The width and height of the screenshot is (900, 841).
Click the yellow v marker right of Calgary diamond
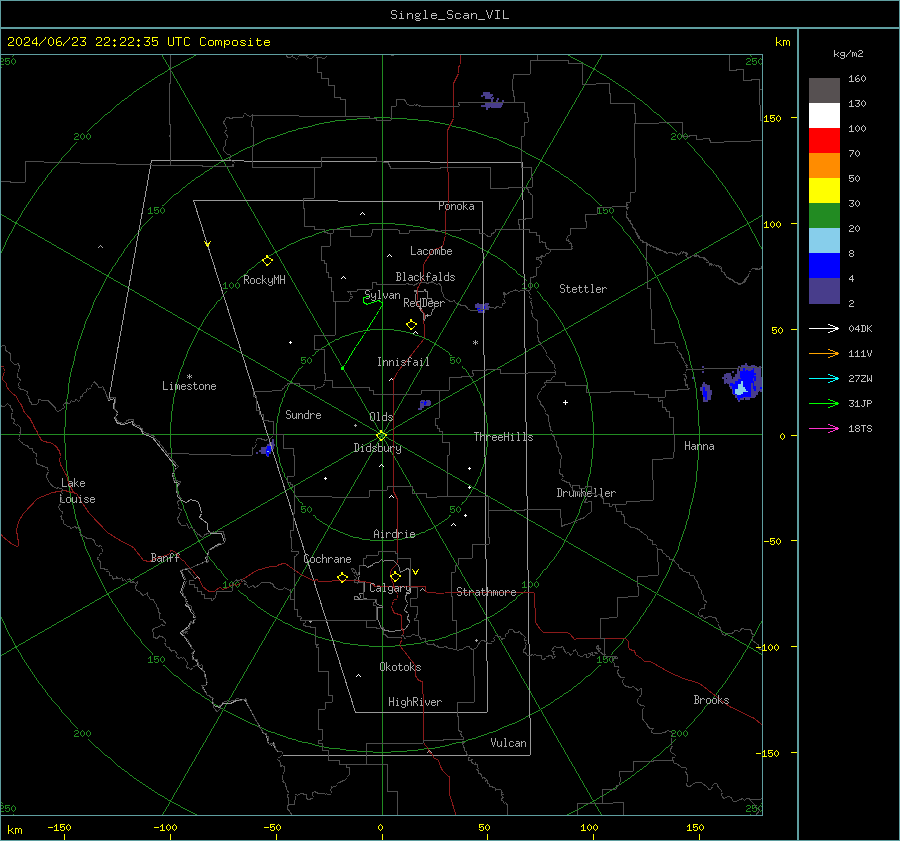pos(416,572)
